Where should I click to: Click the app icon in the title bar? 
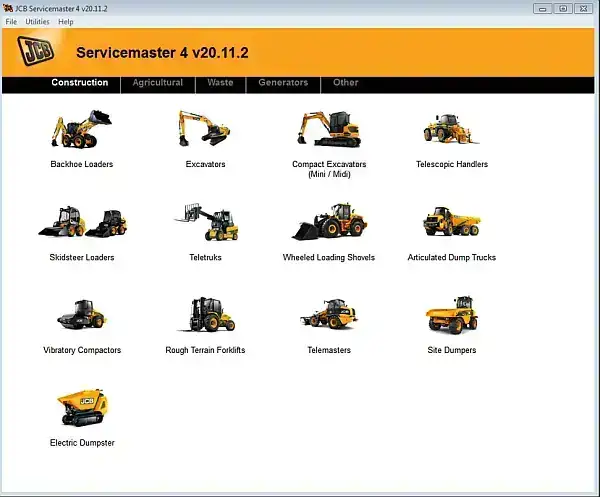point(8,8)
